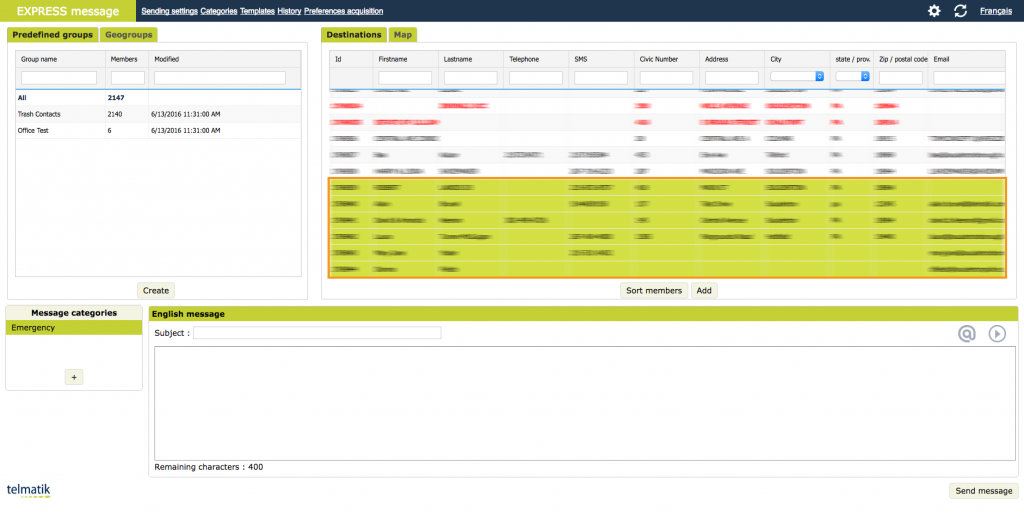
Task: Open the Categories menu link
Action: [x=219, y=11]
